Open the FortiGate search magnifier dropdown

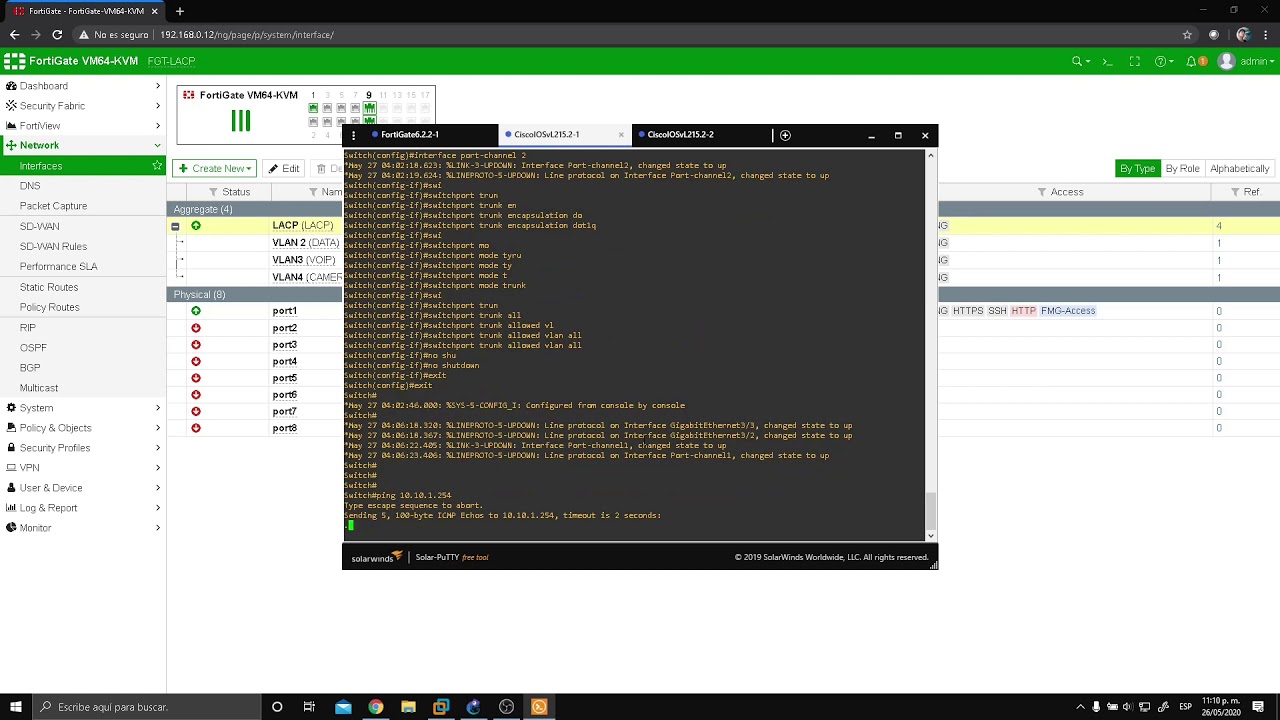click(1080, 61)
